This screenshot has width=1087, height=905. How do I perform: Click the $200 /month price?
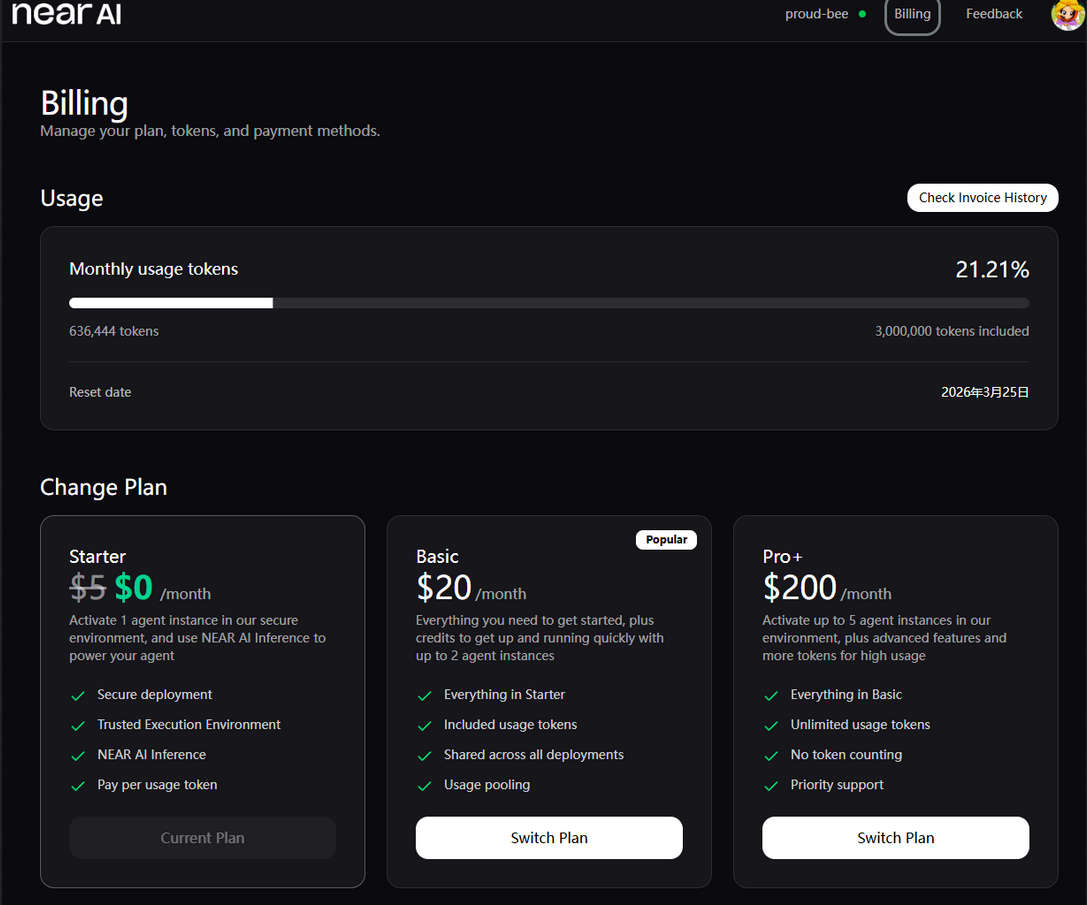click(827, 588)
